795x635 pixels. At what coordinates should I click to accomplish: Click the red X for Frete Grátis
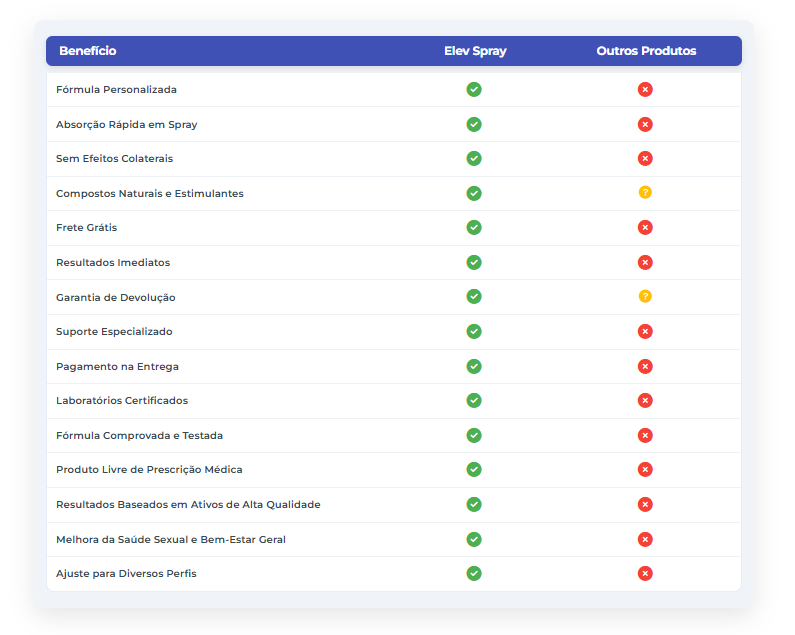(645, 228)
